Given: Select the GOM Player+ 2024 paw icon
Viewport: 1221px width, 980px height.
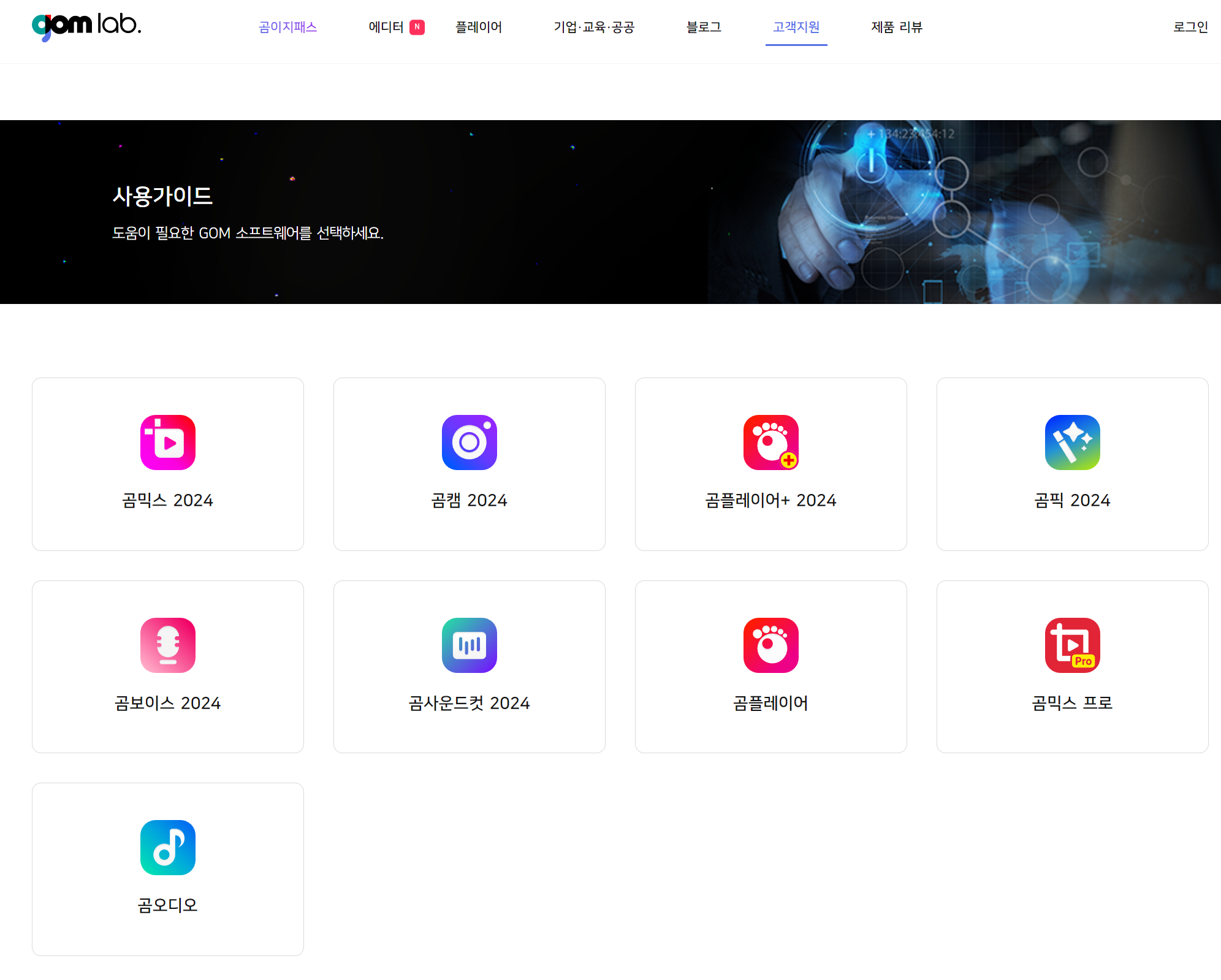Looking at the screenshot, I should click(770, 443).
